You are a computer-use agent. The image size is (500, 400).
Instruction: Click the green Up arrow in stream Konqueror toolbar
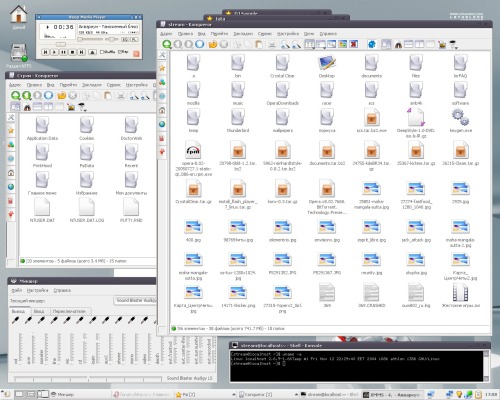coord(167,44)
